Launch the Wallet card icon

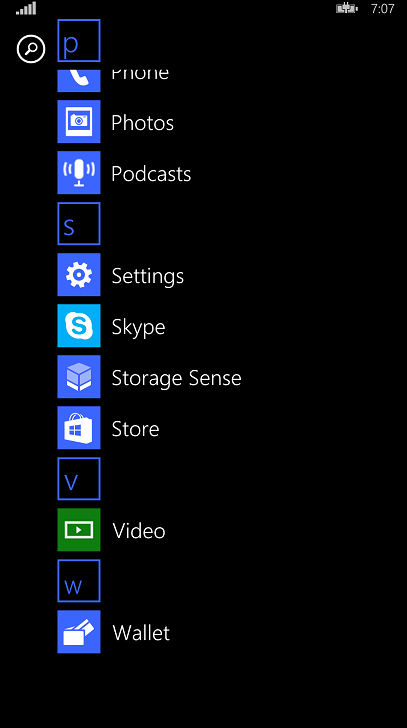coord(79,632)
